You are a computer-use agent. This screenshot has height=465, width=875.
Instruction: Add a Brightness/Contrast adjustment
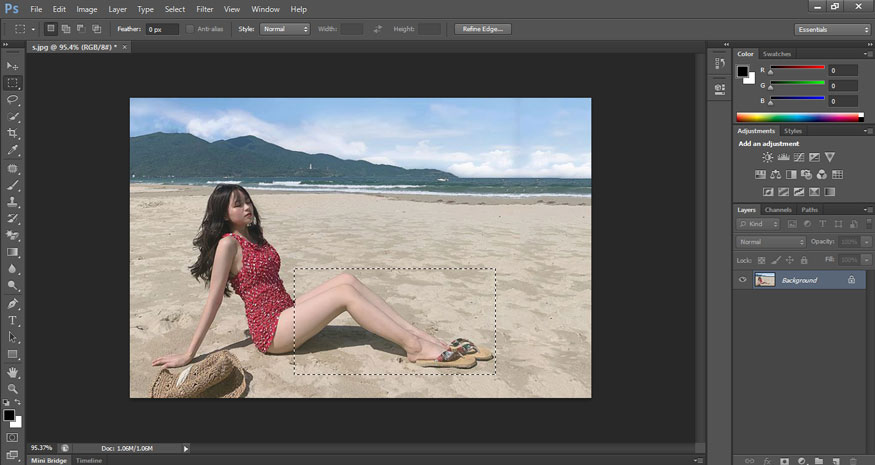pyautogui.click(x=767, y=157)
